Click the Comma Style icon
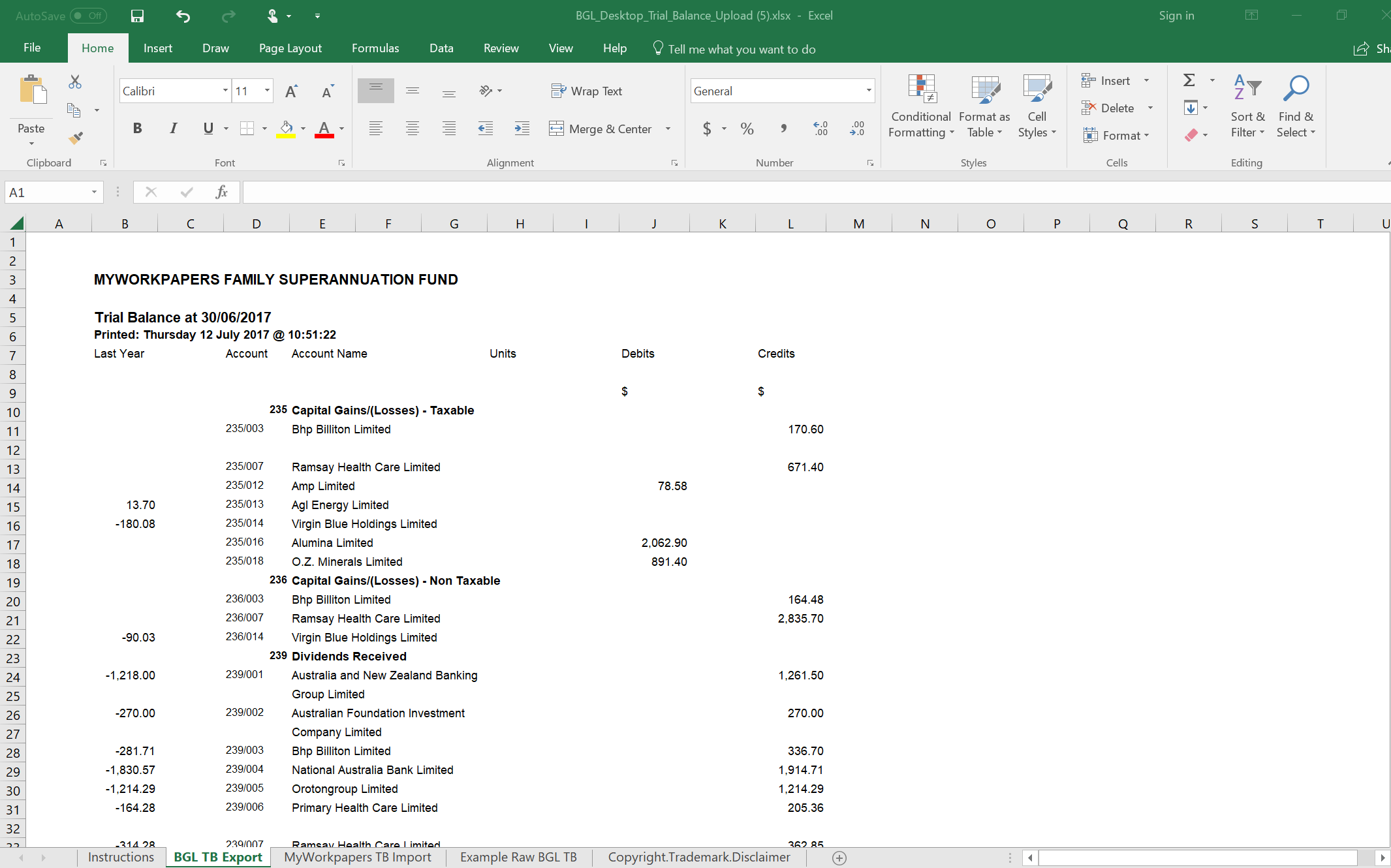1391x868 pixels. click(x=783, y=129)
